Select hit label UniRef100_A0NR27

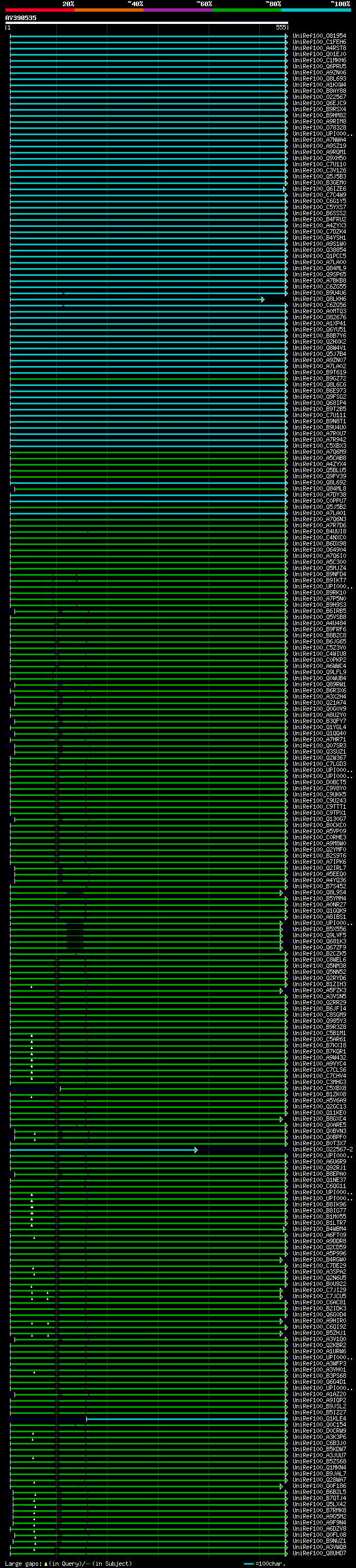[319, 905]
